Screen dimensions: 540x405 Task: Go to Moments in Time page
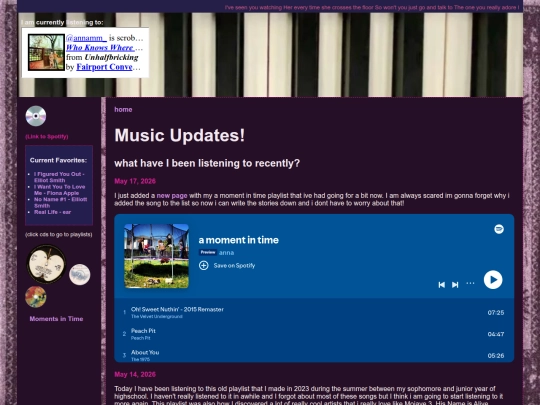tap(56, 319)
